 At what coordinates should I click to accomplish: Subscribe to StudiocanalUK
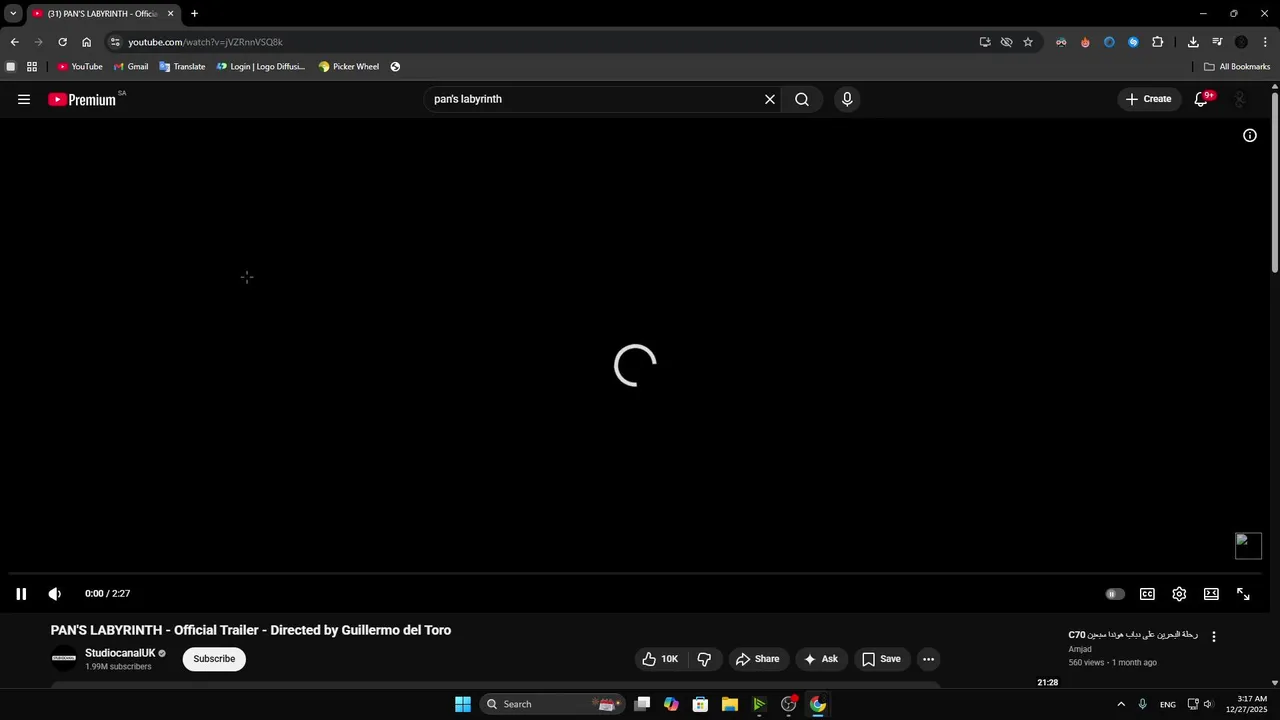tap(214, 659)
